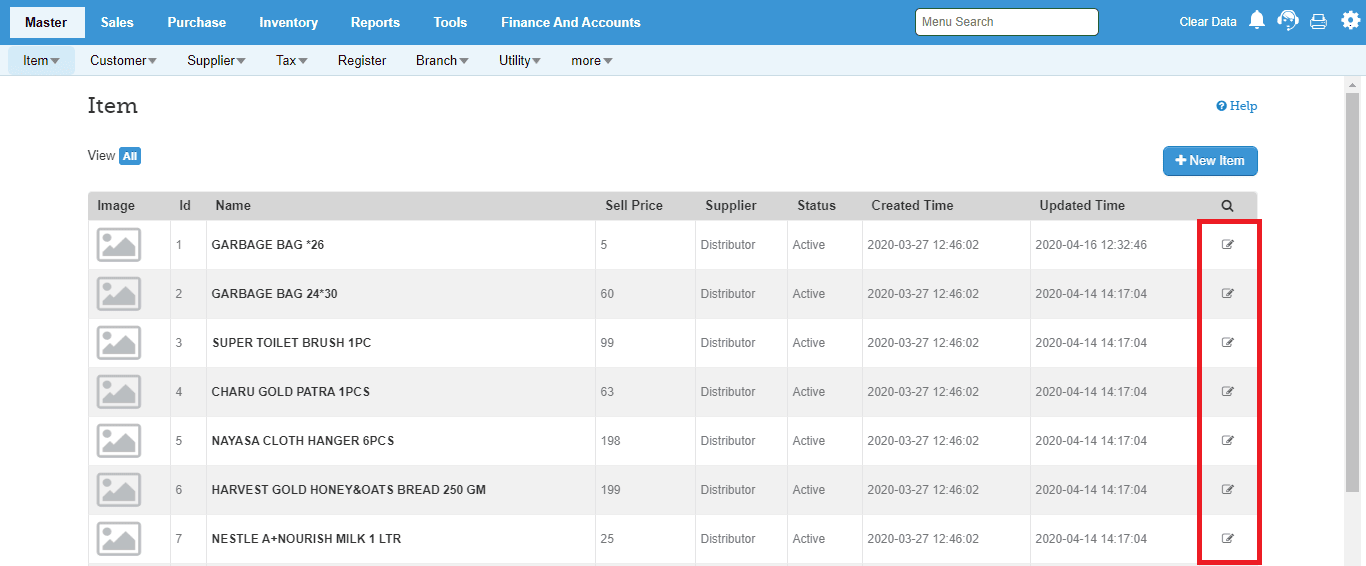This screenshot has width=1366, height=566.
Task: Select item name SUPER TOILET BRUSH 1PC
Action: [291, 343]
